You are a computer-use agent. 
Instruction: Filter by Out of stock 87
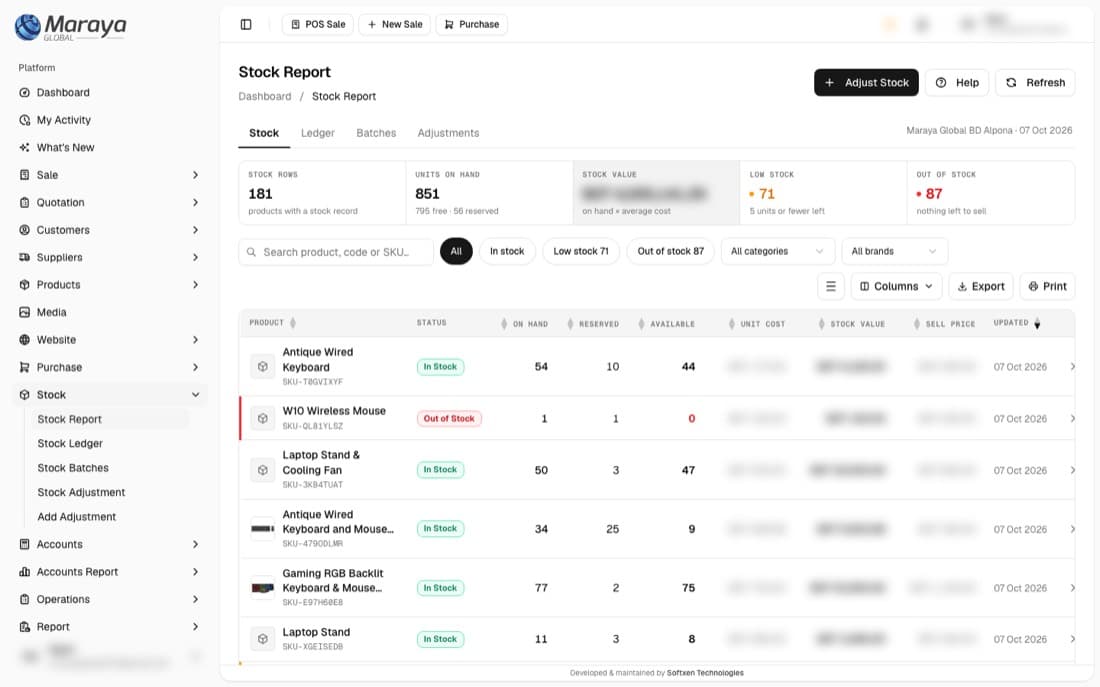point(671,251)
